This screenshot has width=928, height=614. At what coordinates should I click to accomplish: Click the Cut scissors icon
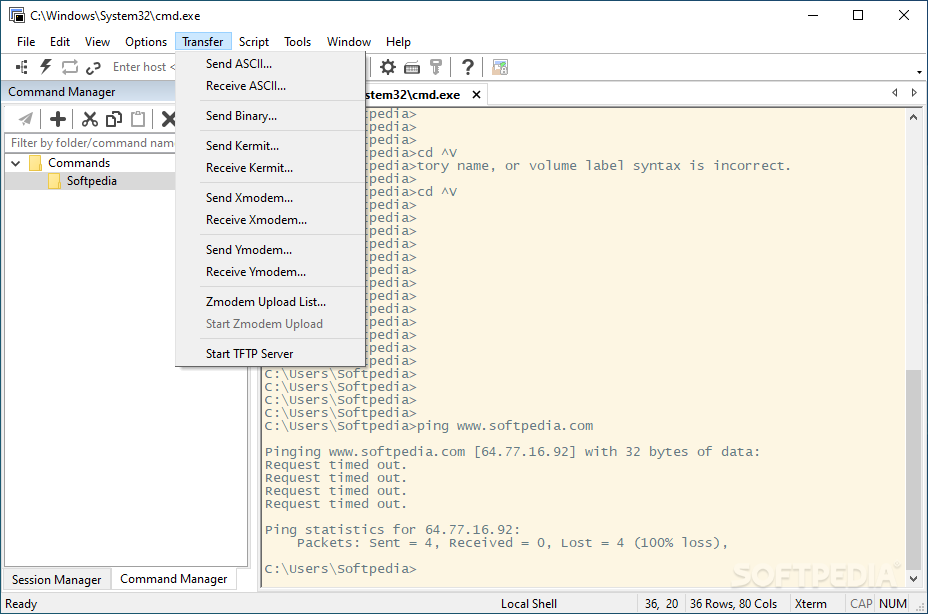pos(89,119)
